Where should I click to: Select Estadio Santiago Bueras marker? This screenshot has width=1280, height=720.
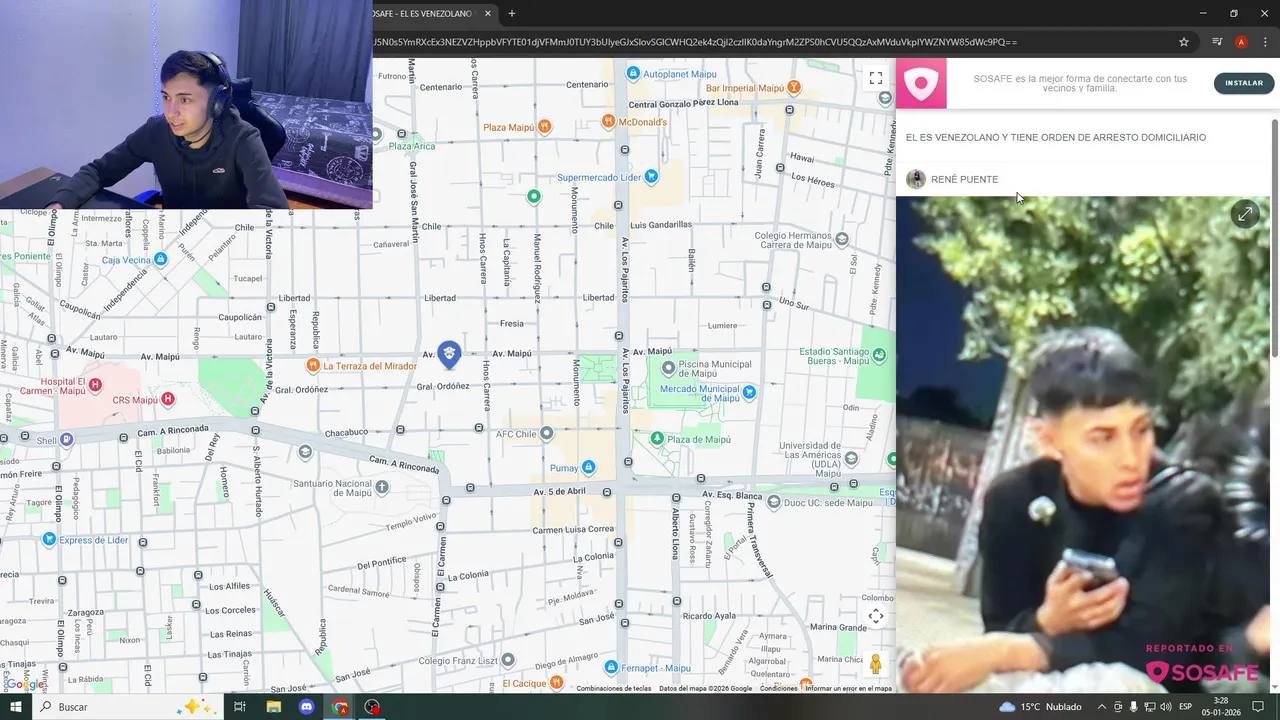pyautogui.click(x=879, y=355)
